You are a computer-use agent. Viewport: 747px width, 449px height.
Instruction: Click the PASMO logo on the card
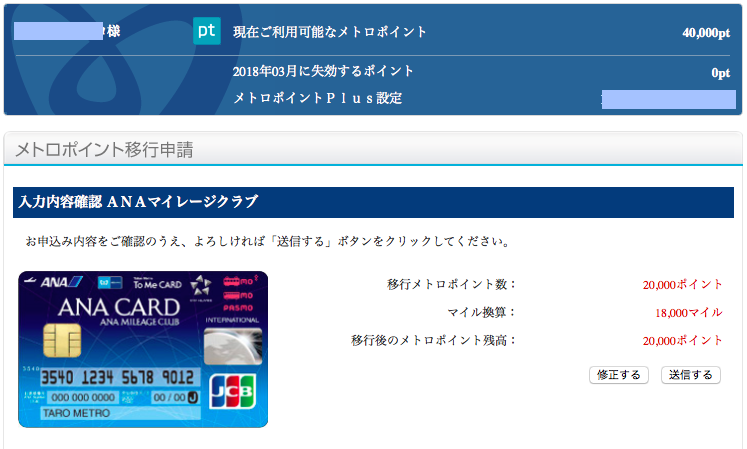pyautogui.click(x=238, y=308)
